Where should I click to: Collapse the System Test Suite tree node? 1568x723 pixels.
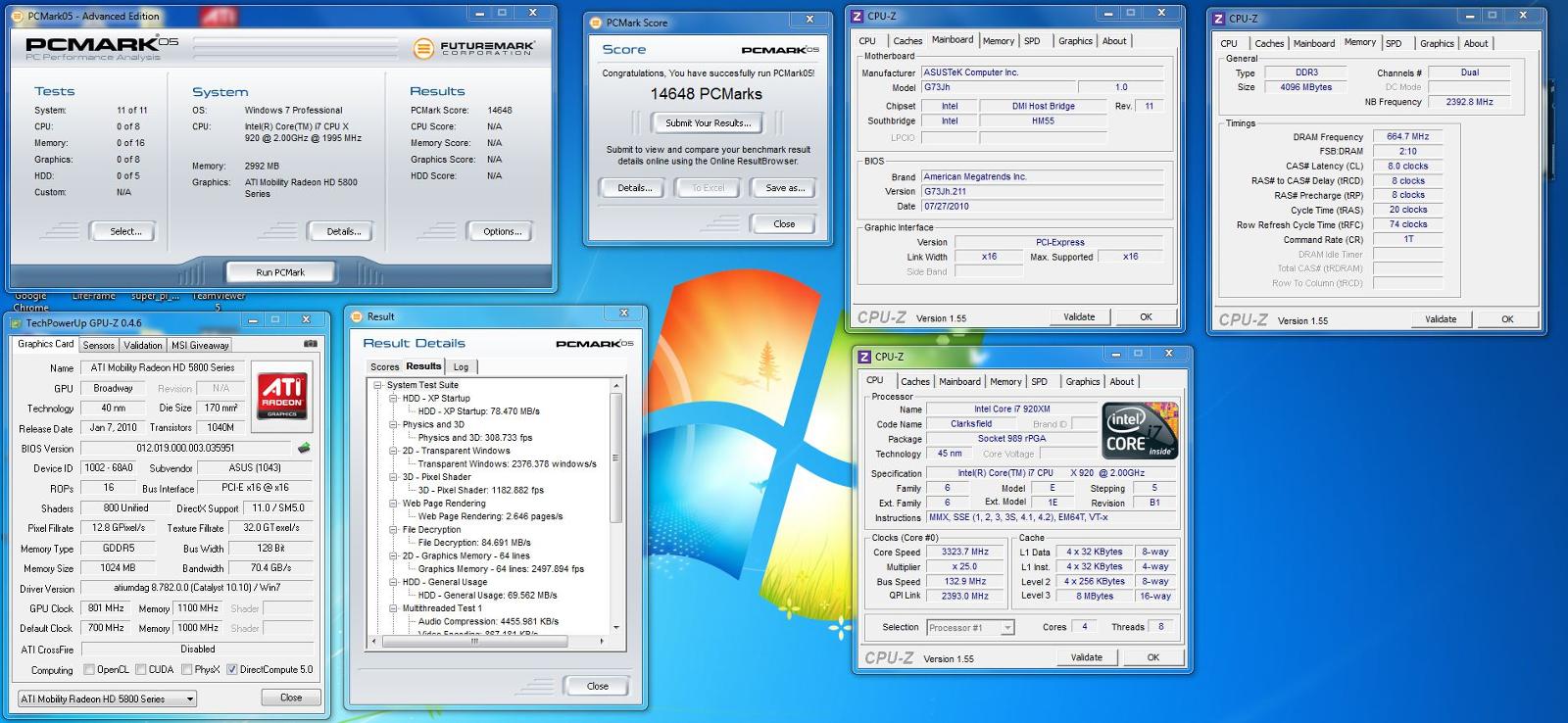pyautogui.click(x=377, y=385)
